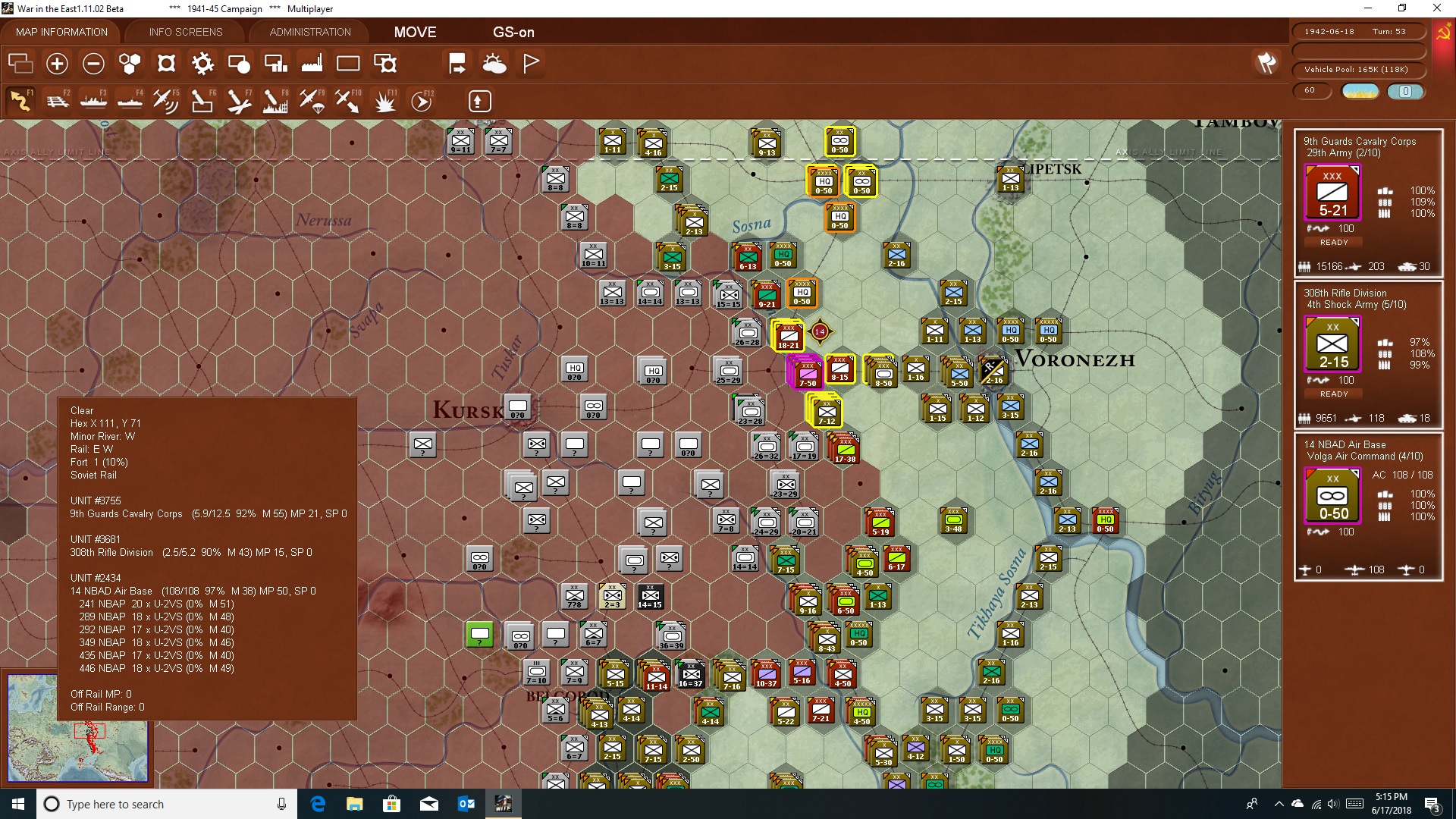Click the flag-with-arrow icon
1456x819 pixels.
coord(457,64)
